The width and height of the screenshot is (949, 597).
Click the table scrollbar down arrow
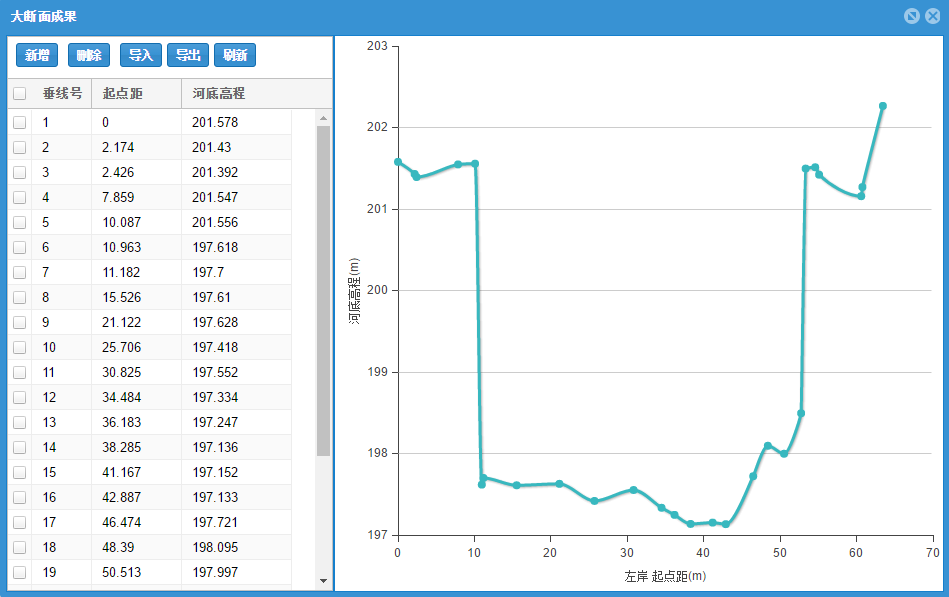coord(323,580)
